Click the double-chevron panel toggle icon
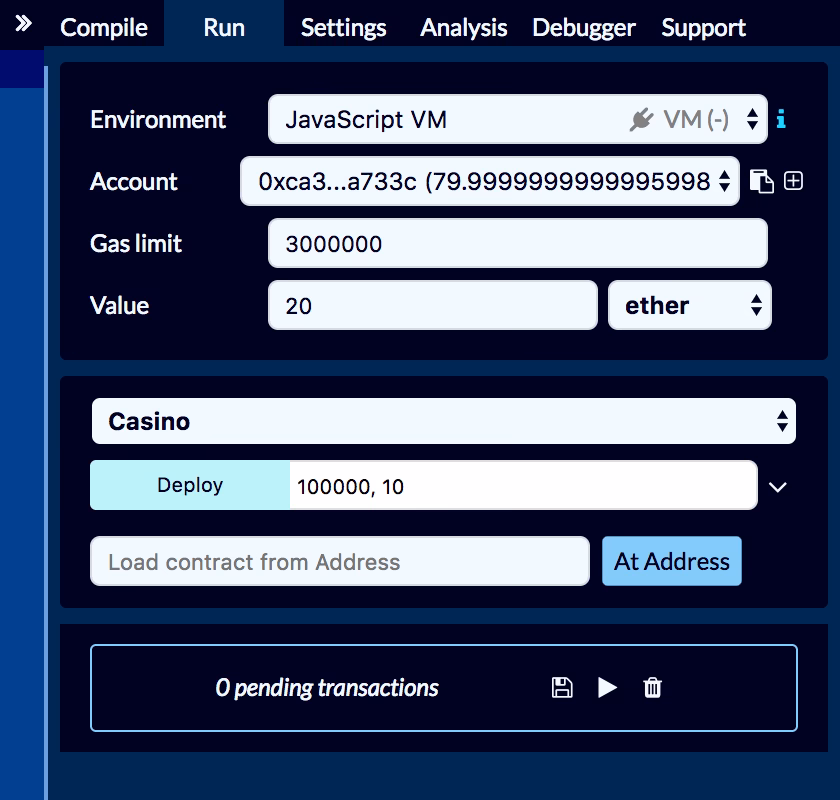The height and width of the screenshot is (800, 840). (x=23, y=23)
